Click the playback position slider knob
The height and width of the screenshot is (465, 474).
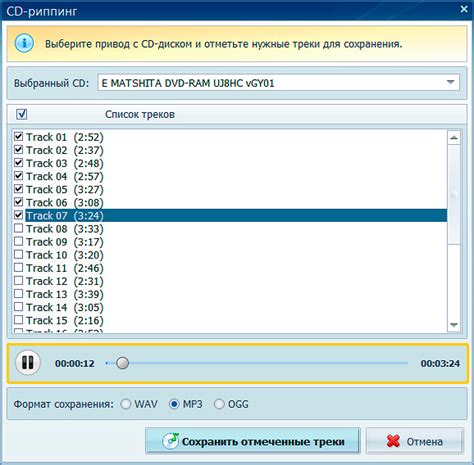pos(122,363)
